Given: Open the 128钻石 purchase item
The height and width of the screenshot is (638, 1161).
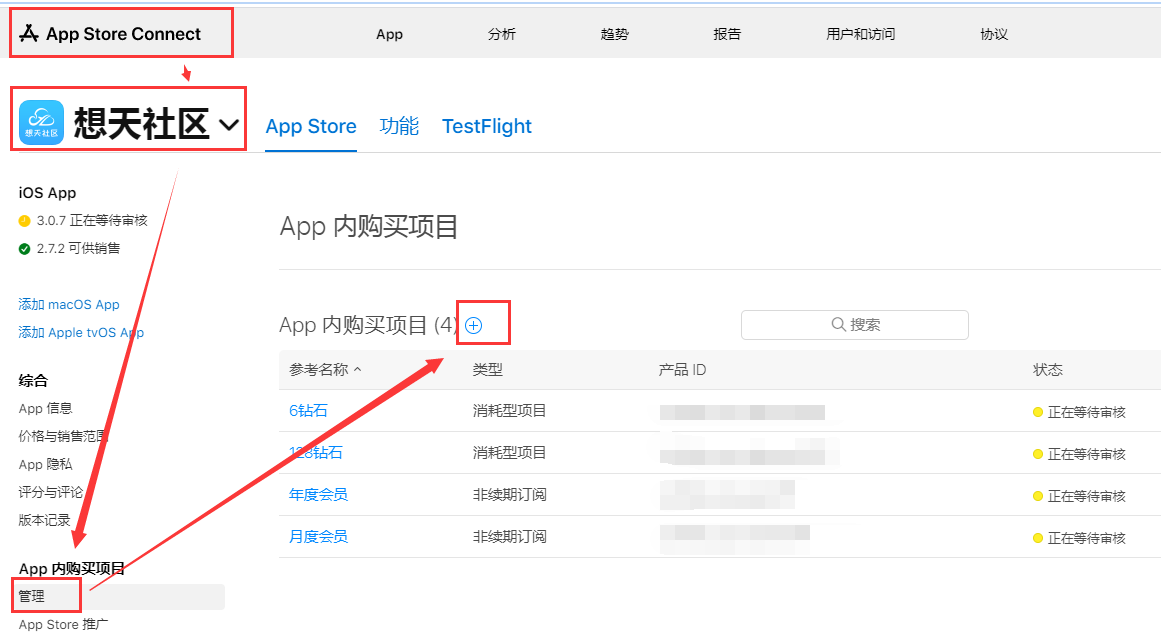Looking at the screenshot, I should pos(316,452).
